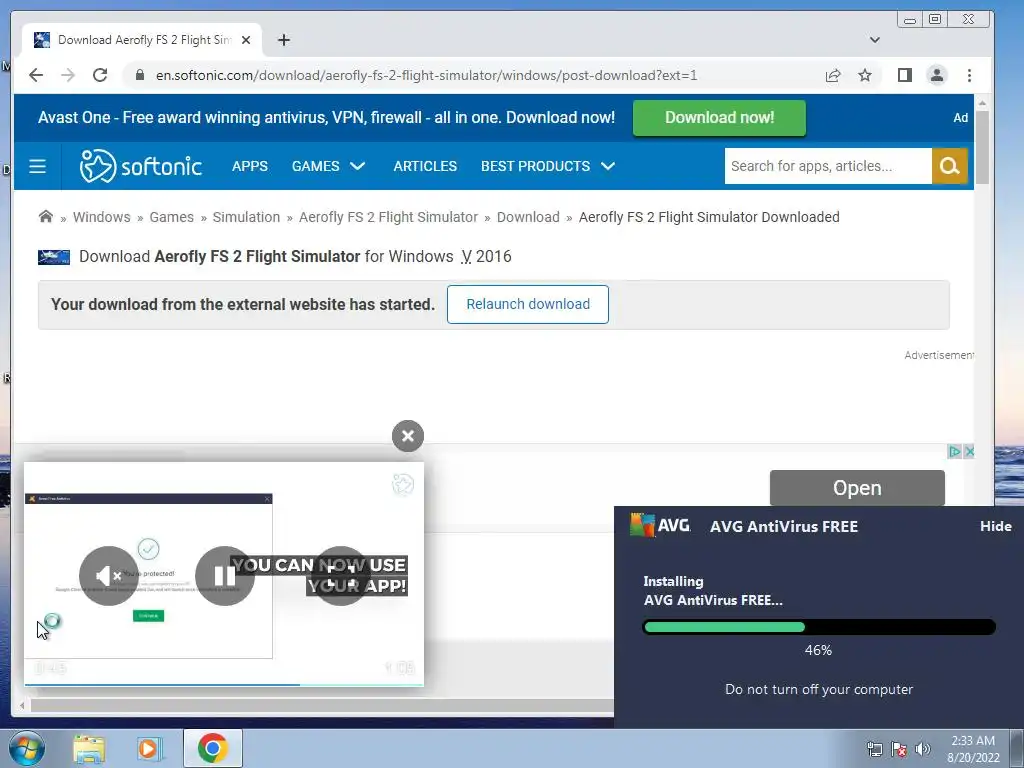Click the Chrome taskbar icon

[212, 748]
